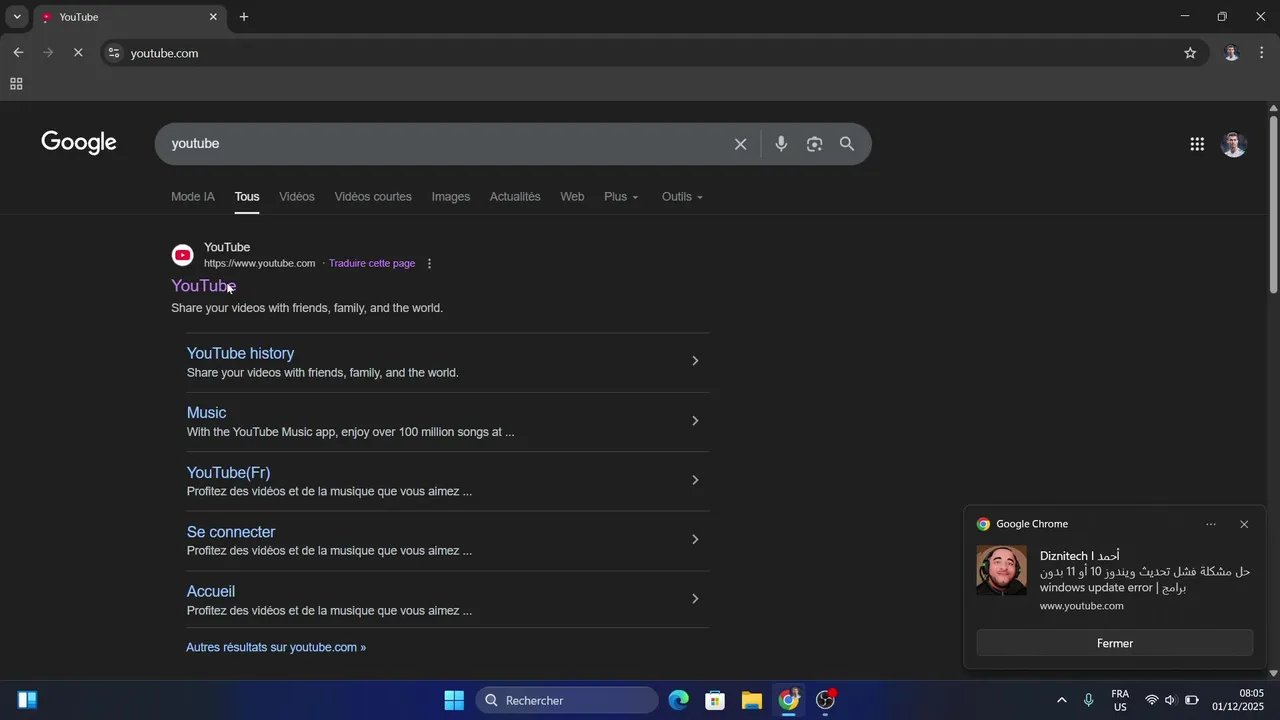Expand the Music row chevron

point(695,421)
